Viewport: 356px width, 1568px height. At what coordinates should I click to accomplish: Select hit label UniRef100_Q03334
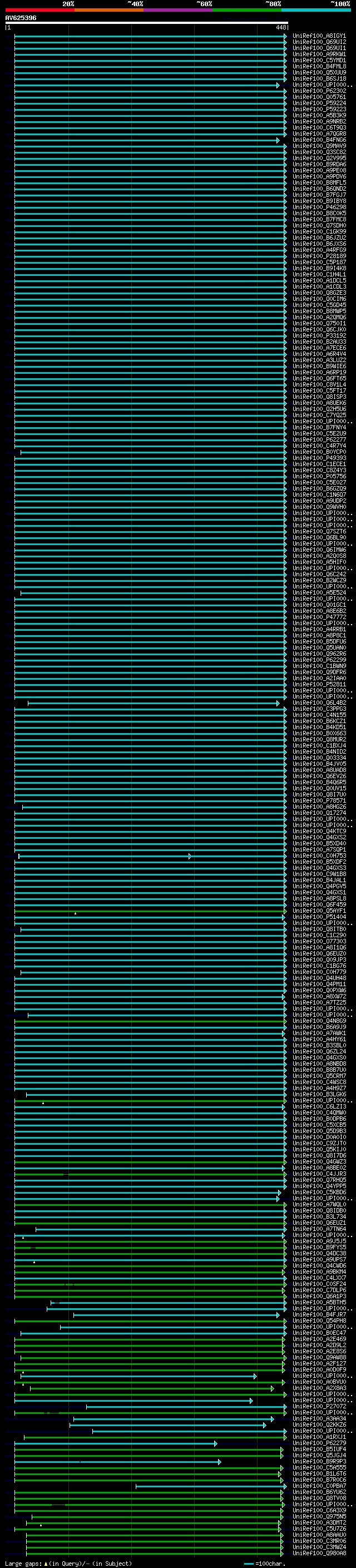click(319, 758)
